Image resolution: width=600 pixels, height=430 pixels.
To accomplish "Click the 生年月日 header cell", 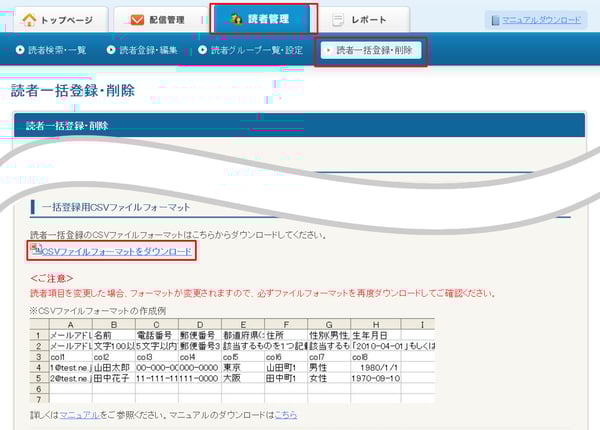I will [376, 336].
